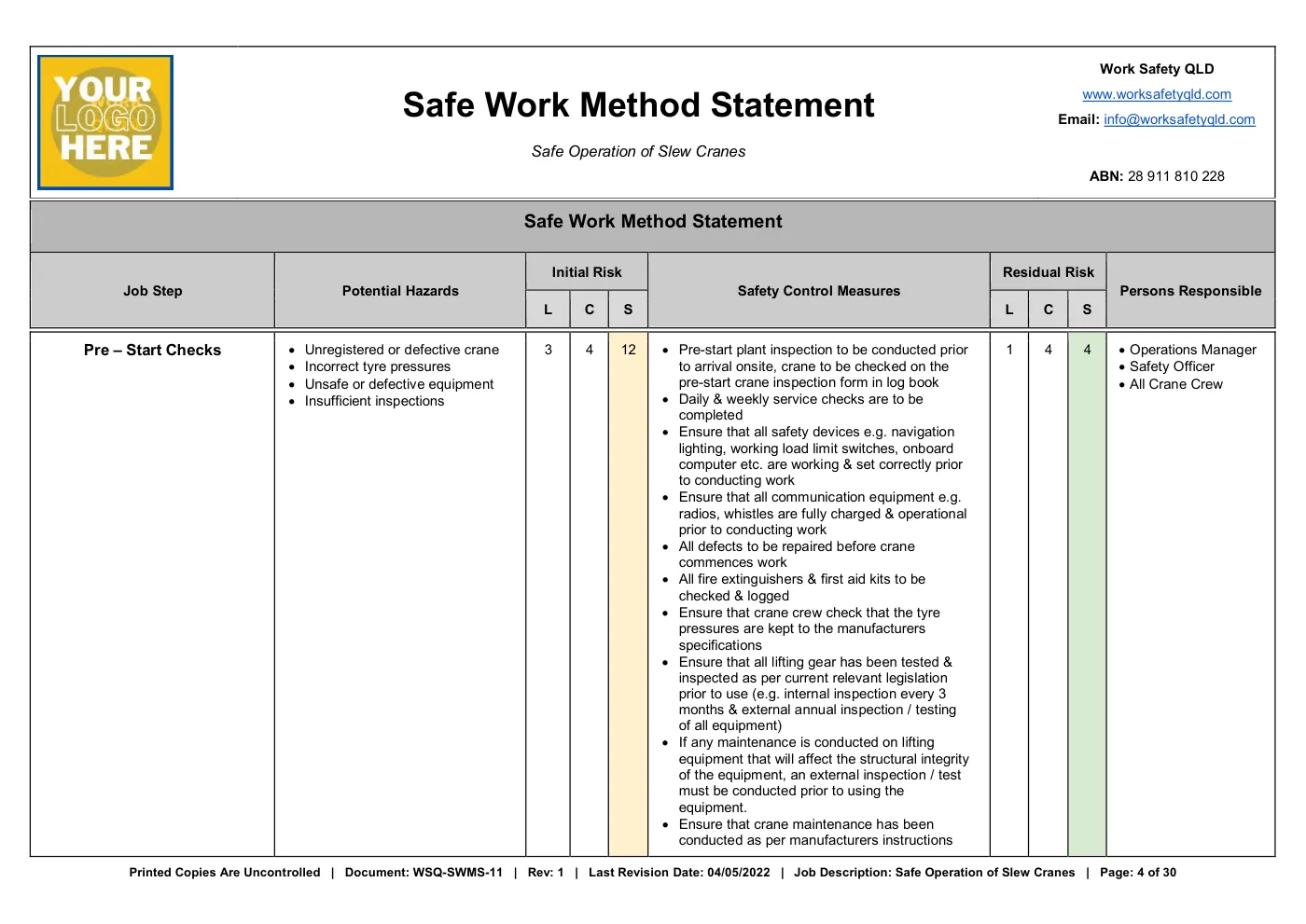1306x924 pixels.
Task: Click 'Operations Manager' in Persons Responsible
Action: coord(1193,350)
